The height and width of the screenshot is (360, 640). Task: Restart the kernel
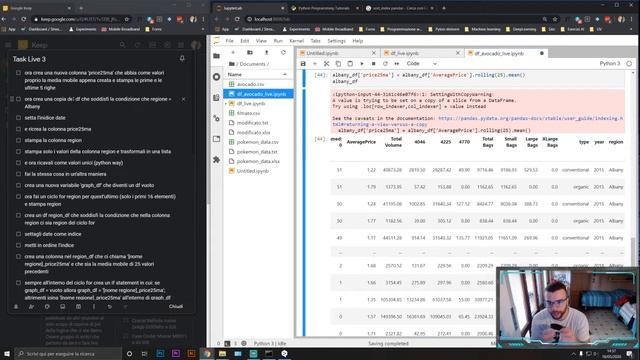pyautogui.click(x=385, y=64)
